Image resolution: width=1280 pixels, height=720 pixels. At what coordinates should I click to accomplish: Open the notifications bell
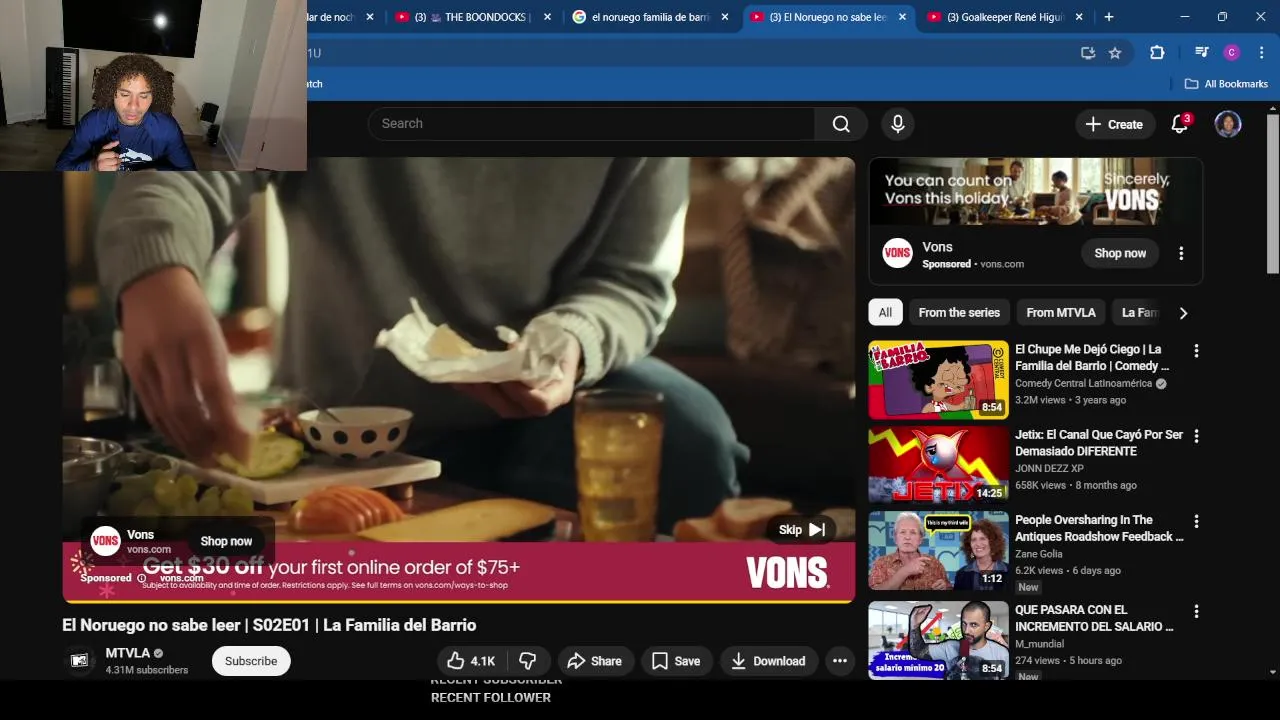(x=1180, y=124)
